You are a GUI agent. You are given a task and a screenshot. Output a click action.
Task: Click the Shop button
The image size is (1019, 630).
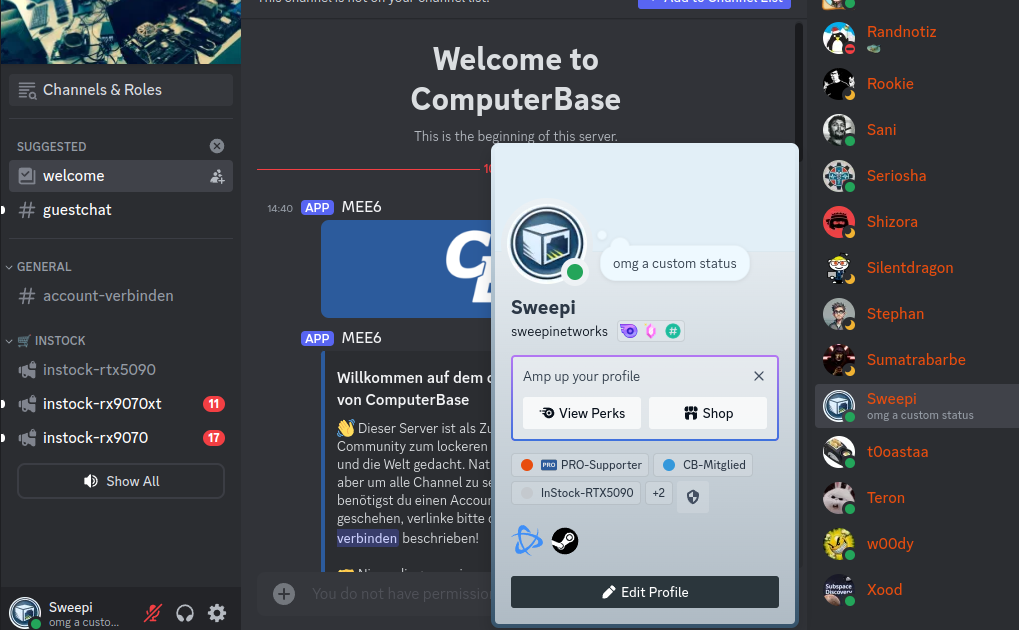708,413
